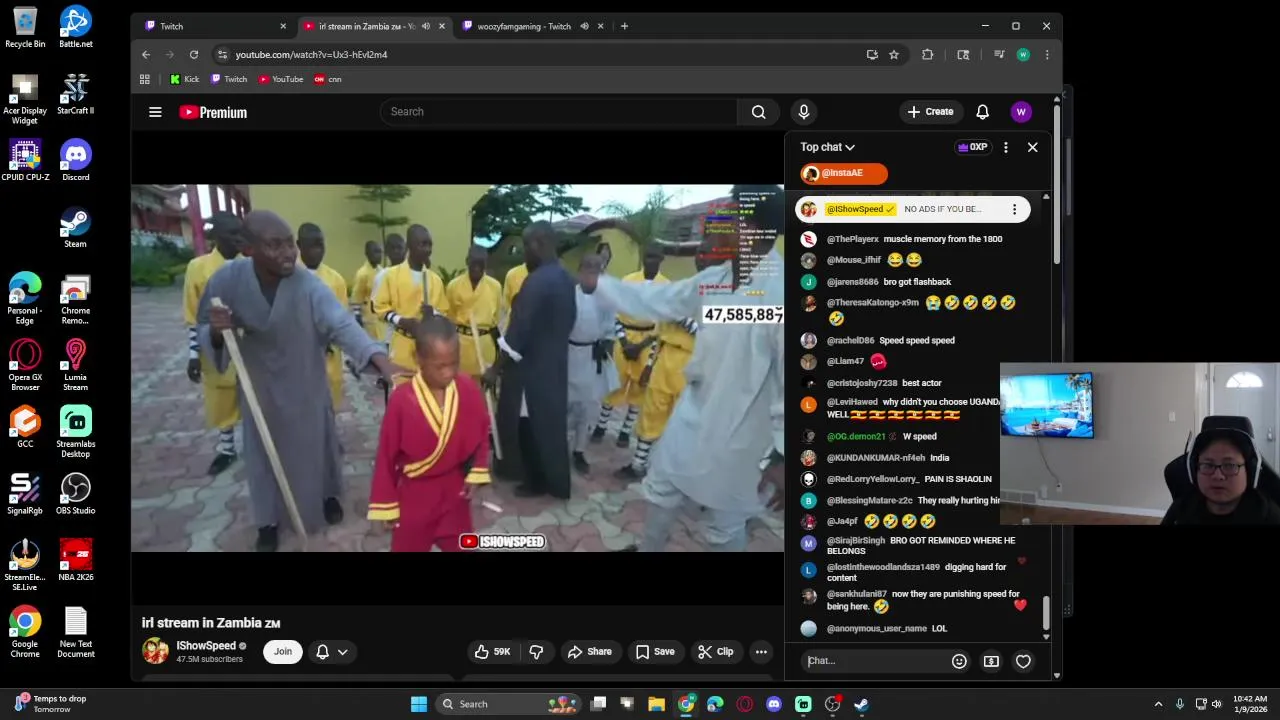Viewport: 1280px width, 720px height.
Task: Open Windows Start menu
Action: 419,704
